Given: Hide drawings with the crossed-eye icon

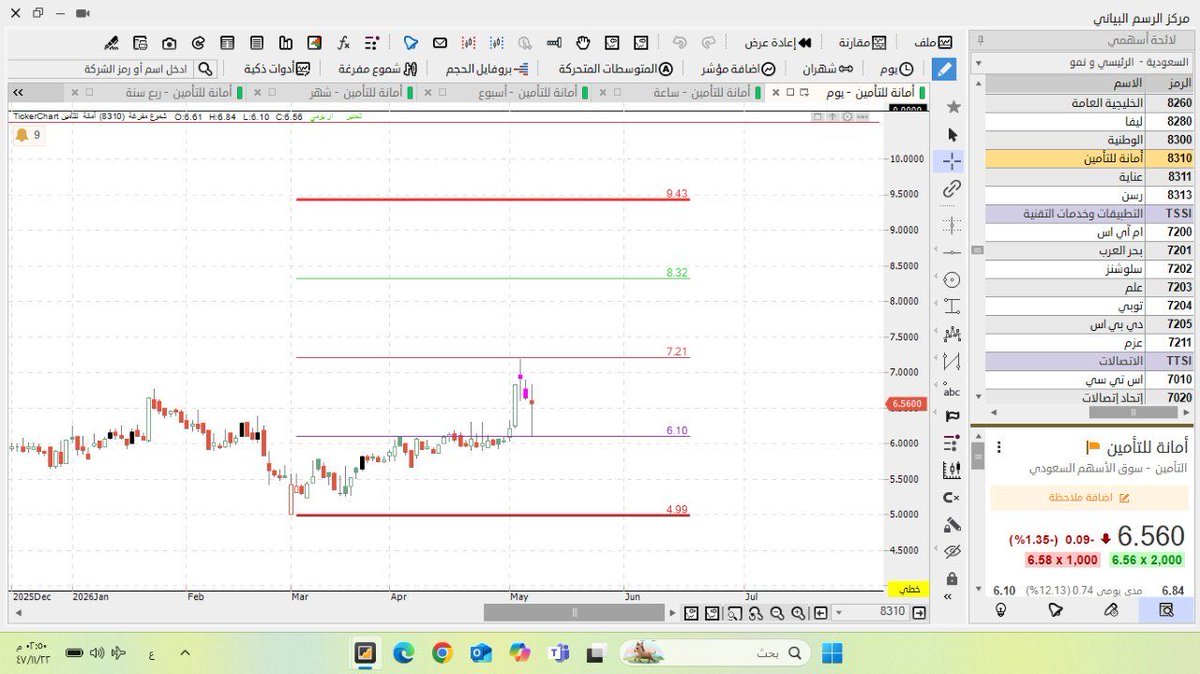Looking at the screenshot, I should (952, 552).
